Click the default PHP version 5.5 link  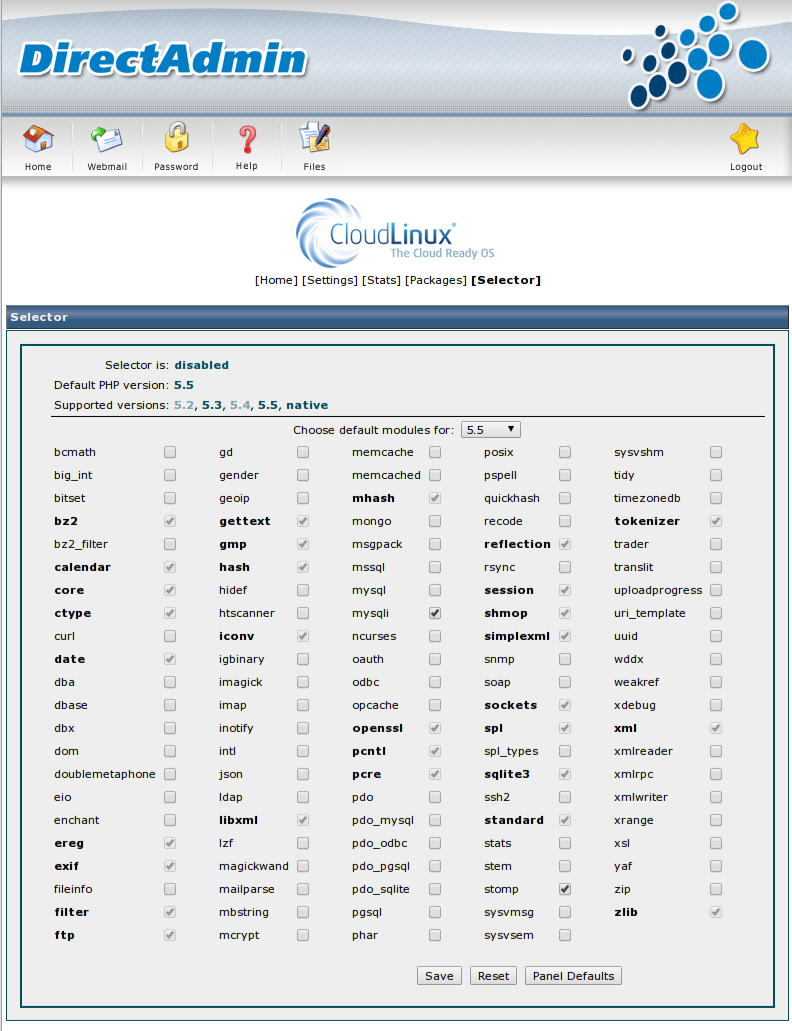click(x=183, y=385)
